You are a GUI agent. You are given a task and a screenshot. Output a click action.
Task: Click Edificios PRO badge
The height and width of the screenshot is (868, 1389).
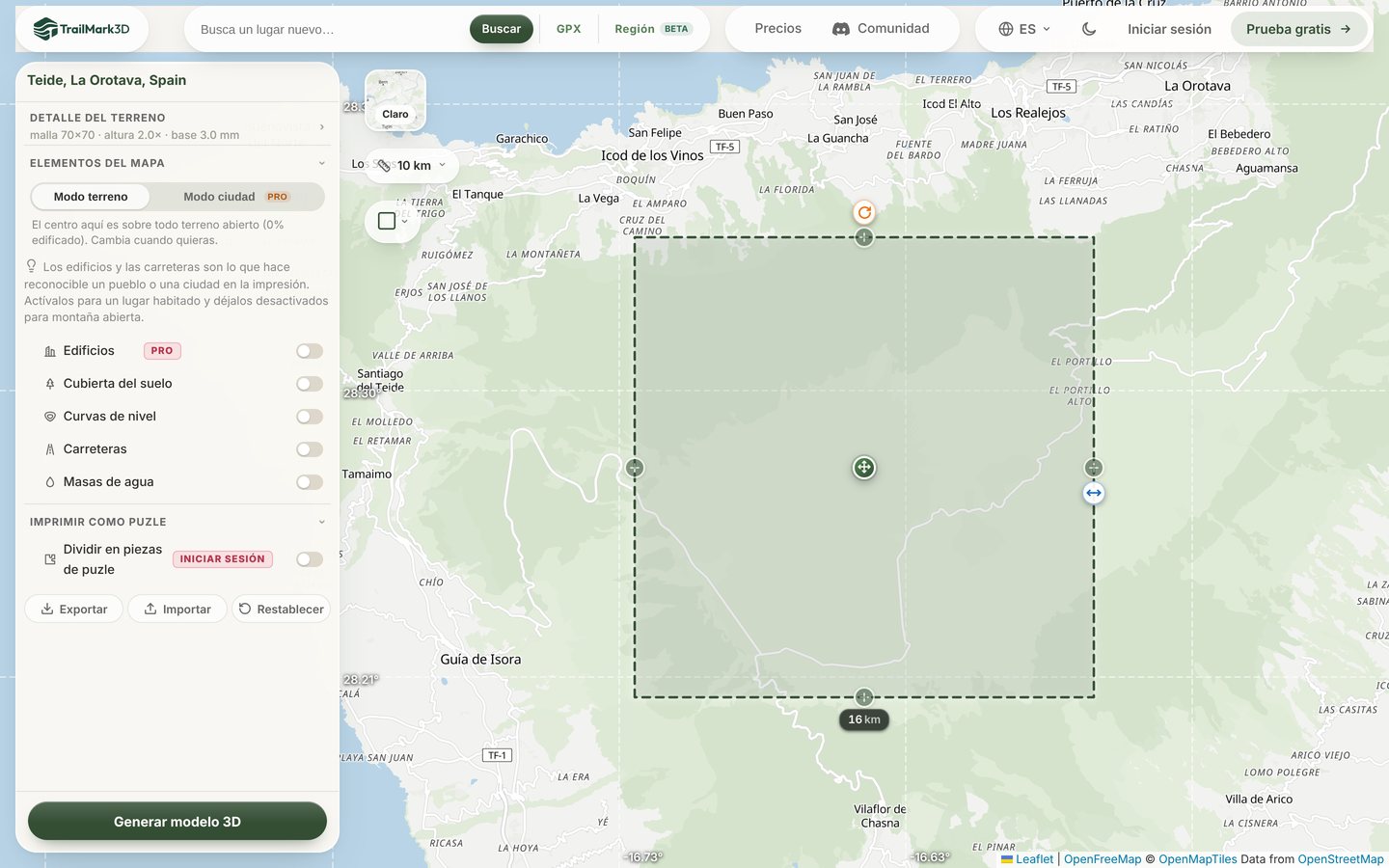[162, 351]
